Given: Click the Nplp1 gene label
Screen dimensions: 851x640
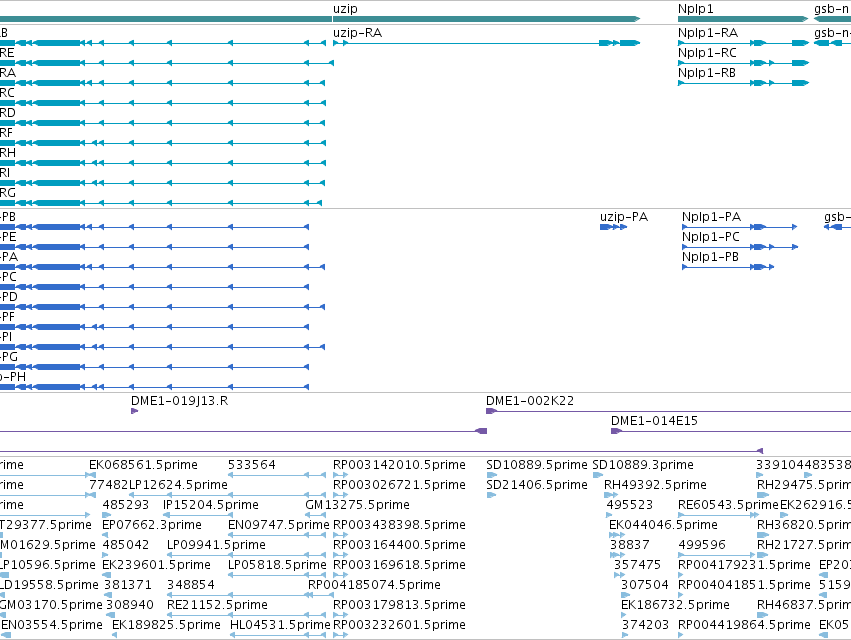Looking at the screenshot, I should point(696,9).
